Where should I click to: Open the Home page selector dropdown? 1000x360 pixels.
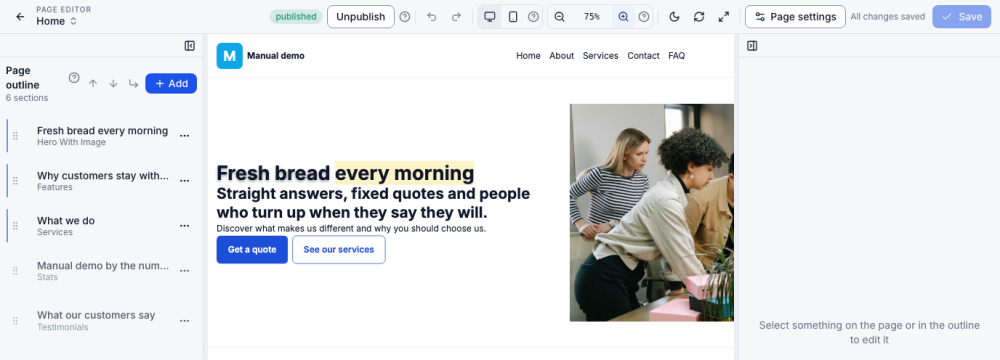pyautogui.click(x=56, y=21)
